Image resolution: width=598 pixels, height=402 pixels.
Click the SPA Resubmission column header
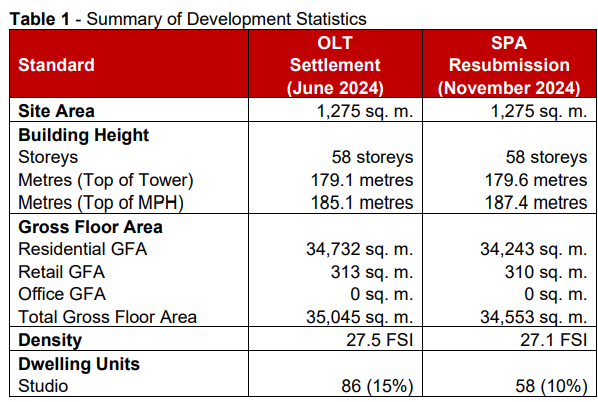tap(509, 65)
